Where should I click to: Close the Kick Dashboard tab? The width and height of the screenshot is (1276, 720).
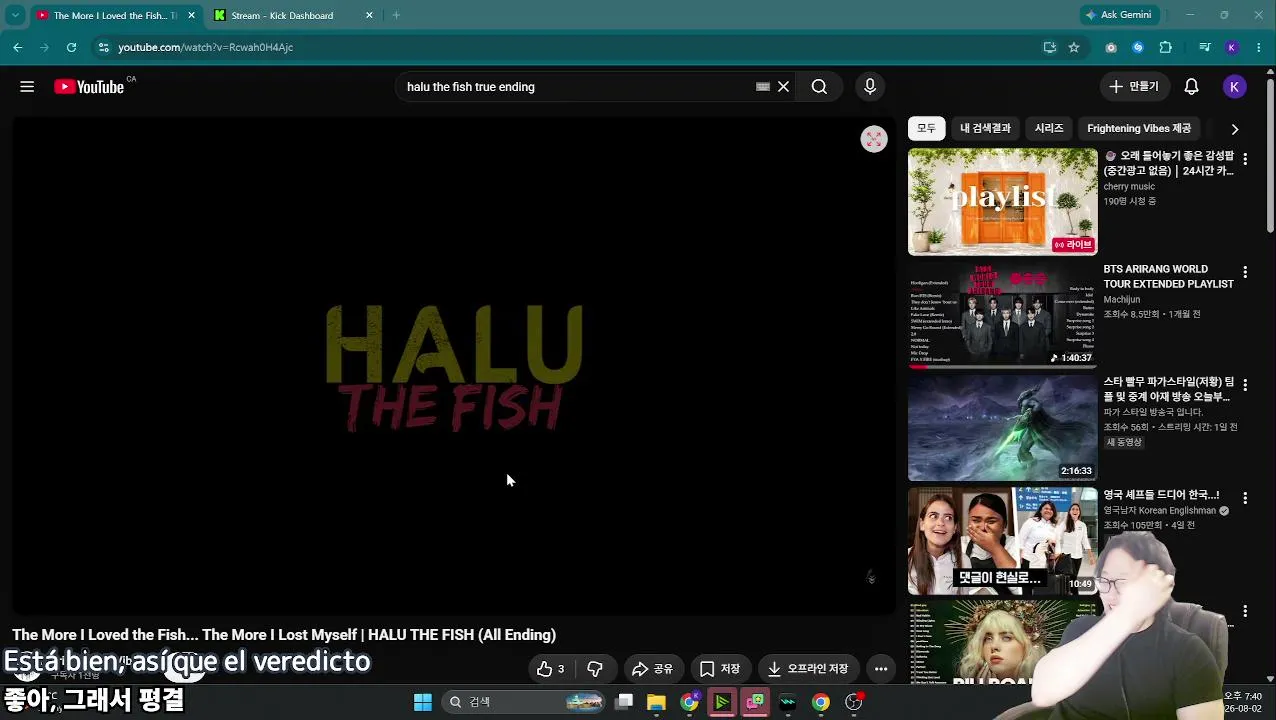pos(369,15)
